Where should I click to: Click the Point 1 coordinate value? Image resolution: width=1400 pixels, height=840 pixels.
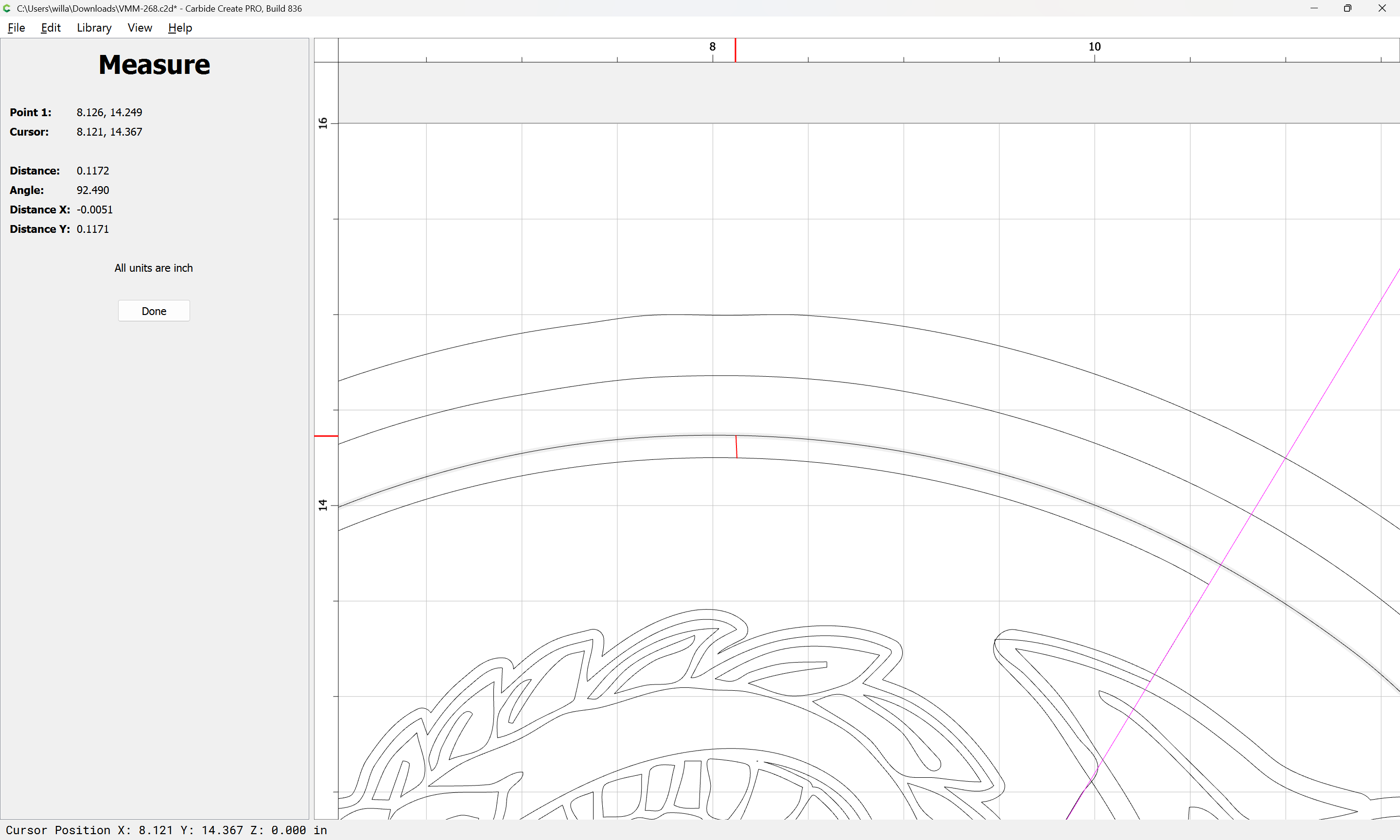(109, 112)
